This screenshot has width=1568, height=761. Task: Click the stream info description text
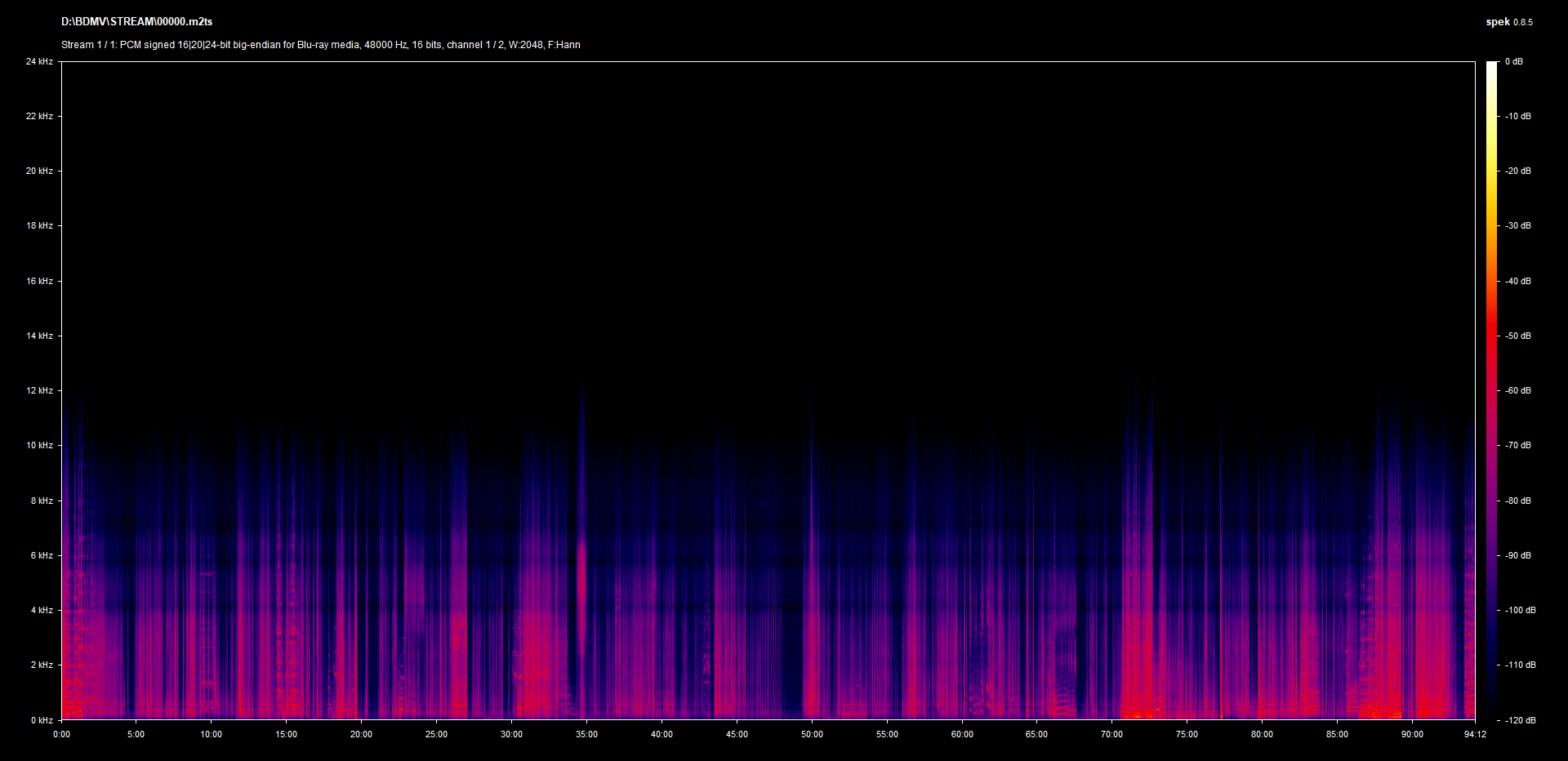320,45
